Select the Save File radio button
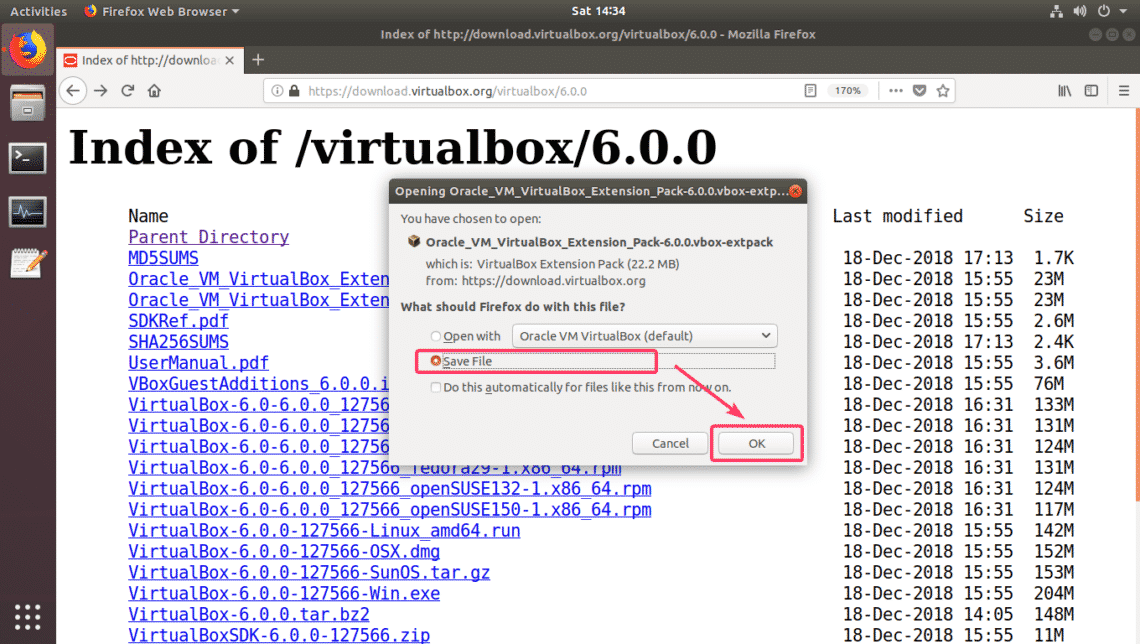The width and height of the screenshot is (1140, 644). pos(435,361)
